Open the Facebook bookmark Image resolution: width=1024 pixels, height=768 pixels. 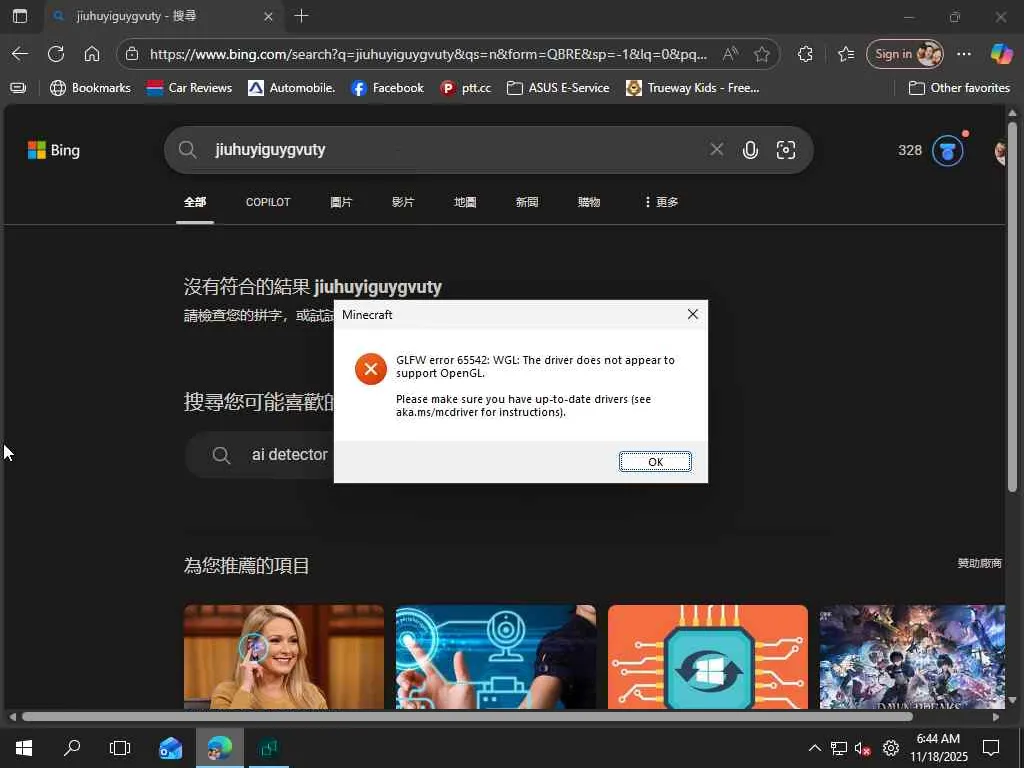387,88
